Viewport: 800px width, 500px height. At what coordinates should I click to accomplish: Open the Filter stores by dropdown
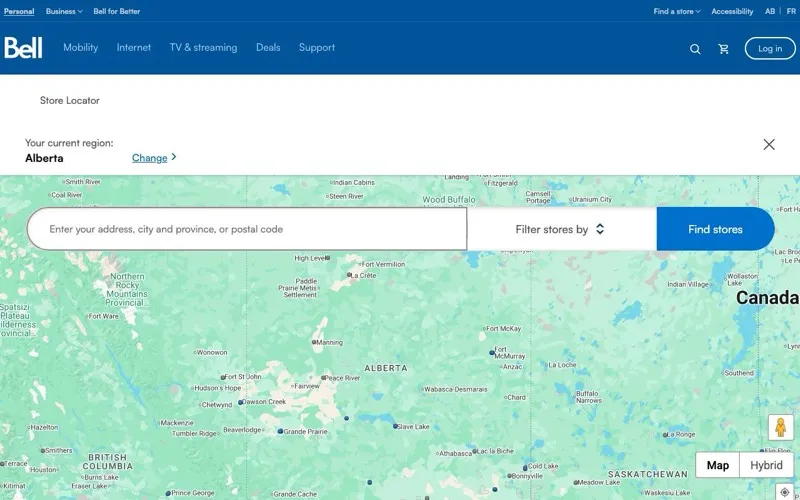click(x=560, y=229)
